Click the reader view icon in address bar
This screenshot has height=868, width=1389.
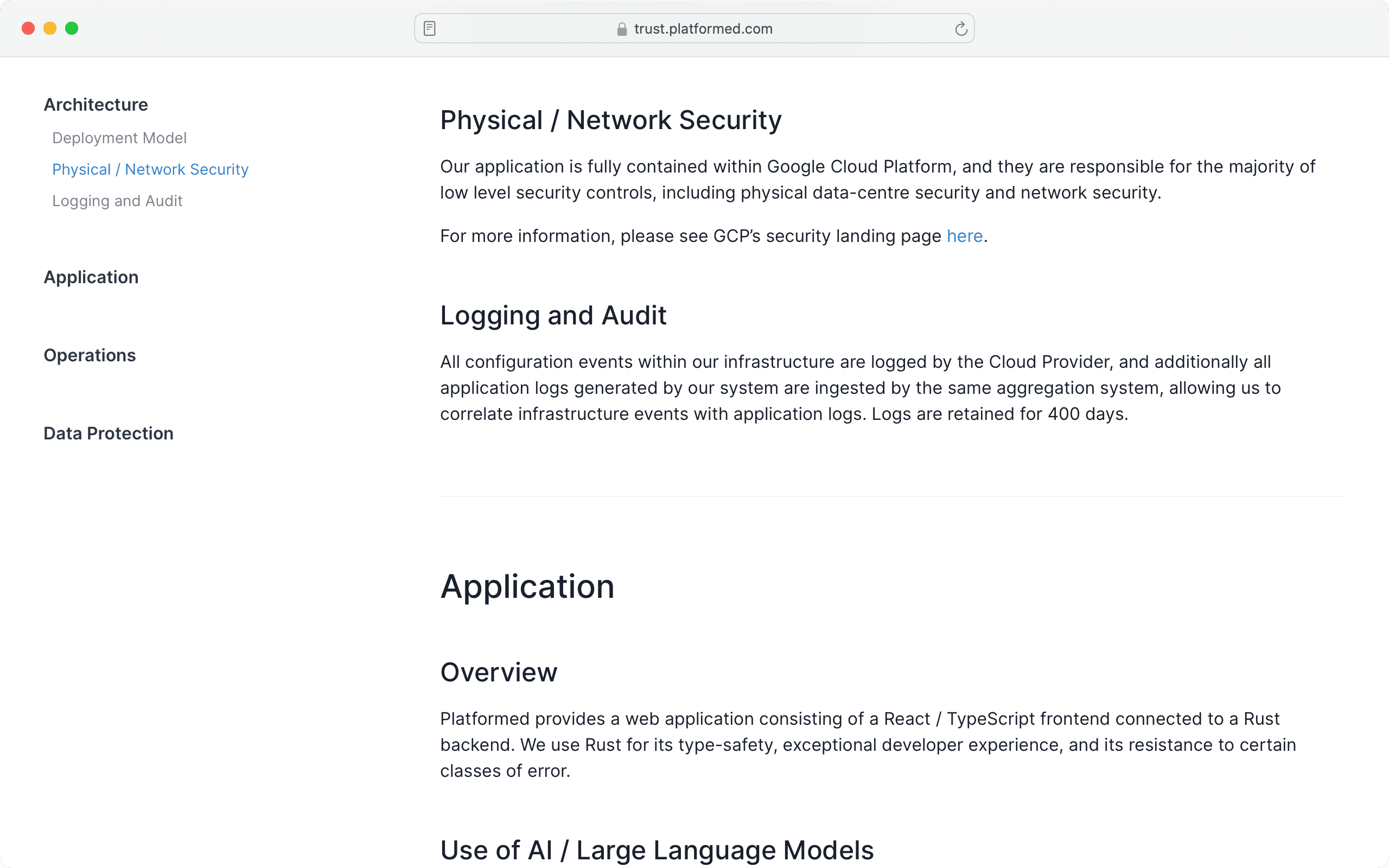(x=429, y=28)
